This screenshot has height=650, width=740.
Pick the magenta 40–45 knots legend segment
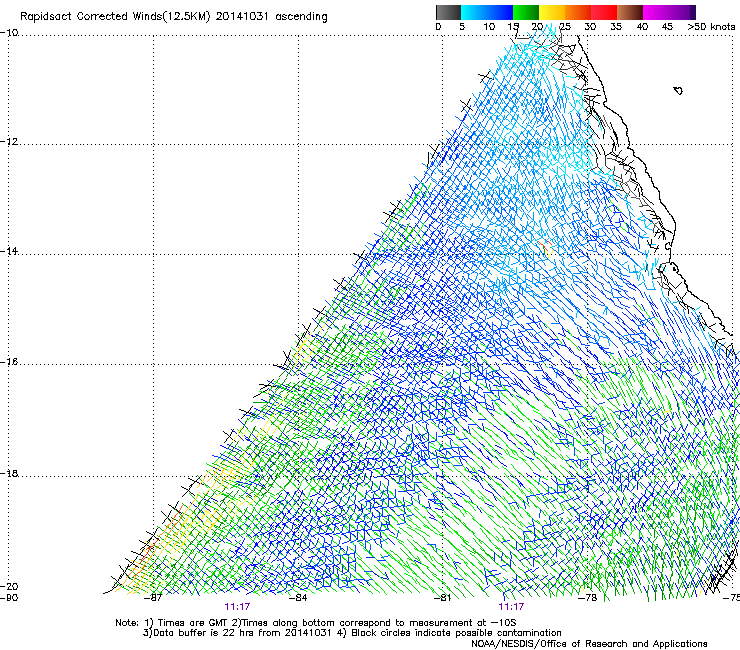[x=656, y=12]
